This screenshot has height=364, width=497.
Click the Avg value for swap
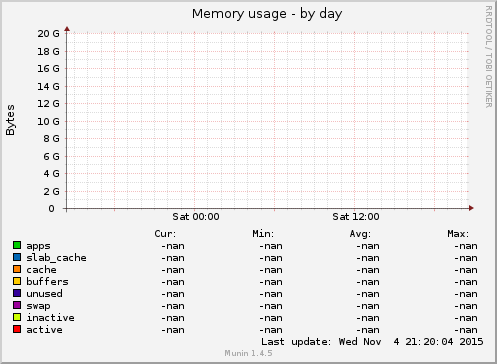click(x=368, y=306)
